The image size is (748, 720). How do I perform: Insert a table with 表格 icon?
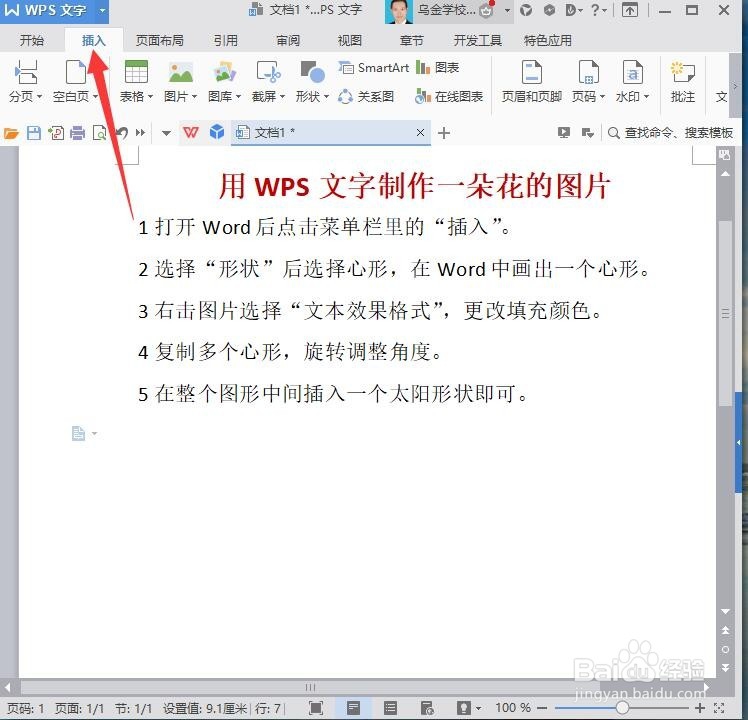coord(136,72)
